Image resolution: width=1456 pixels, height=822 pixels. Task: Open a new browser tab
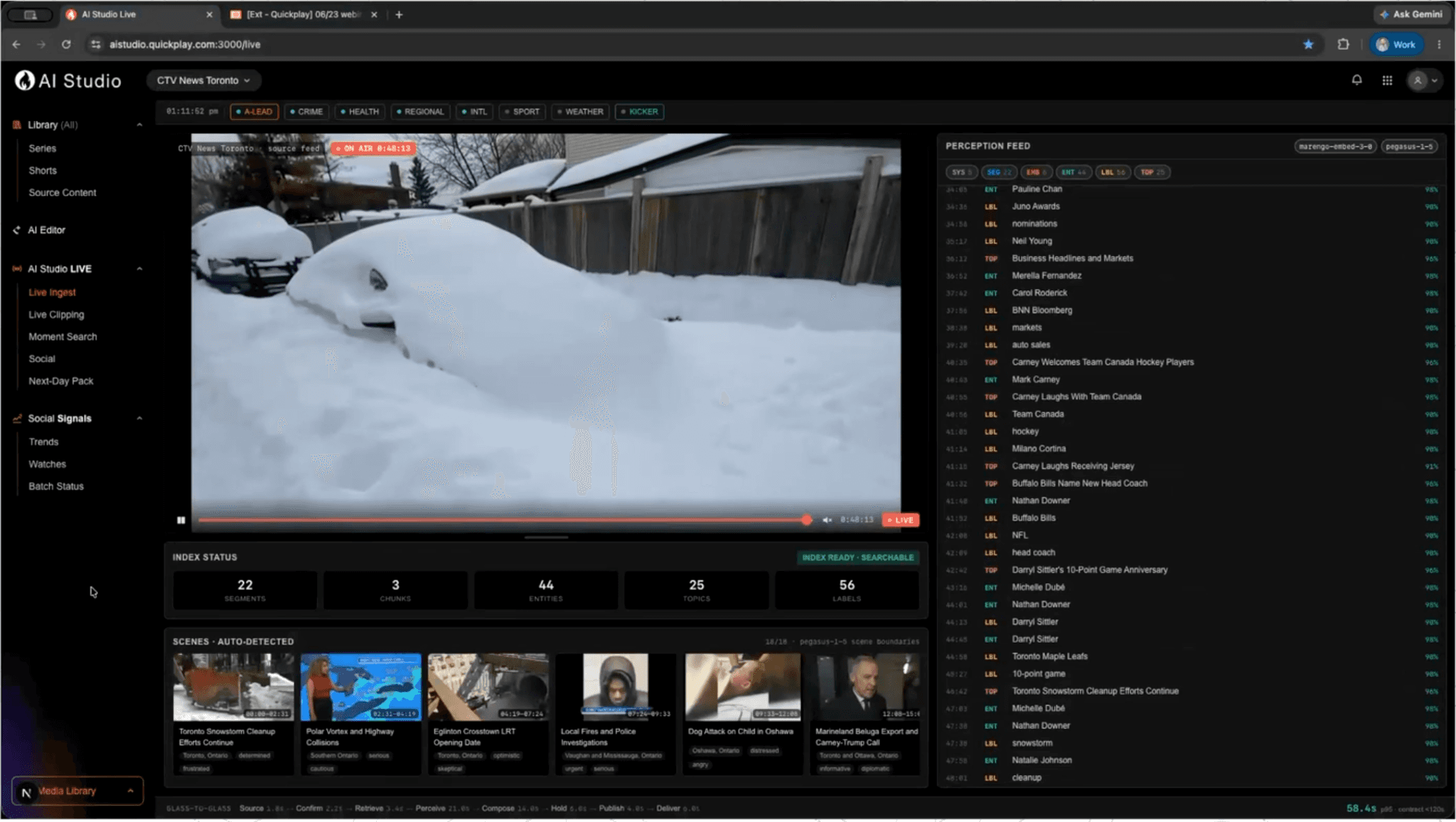coord(399,14)
